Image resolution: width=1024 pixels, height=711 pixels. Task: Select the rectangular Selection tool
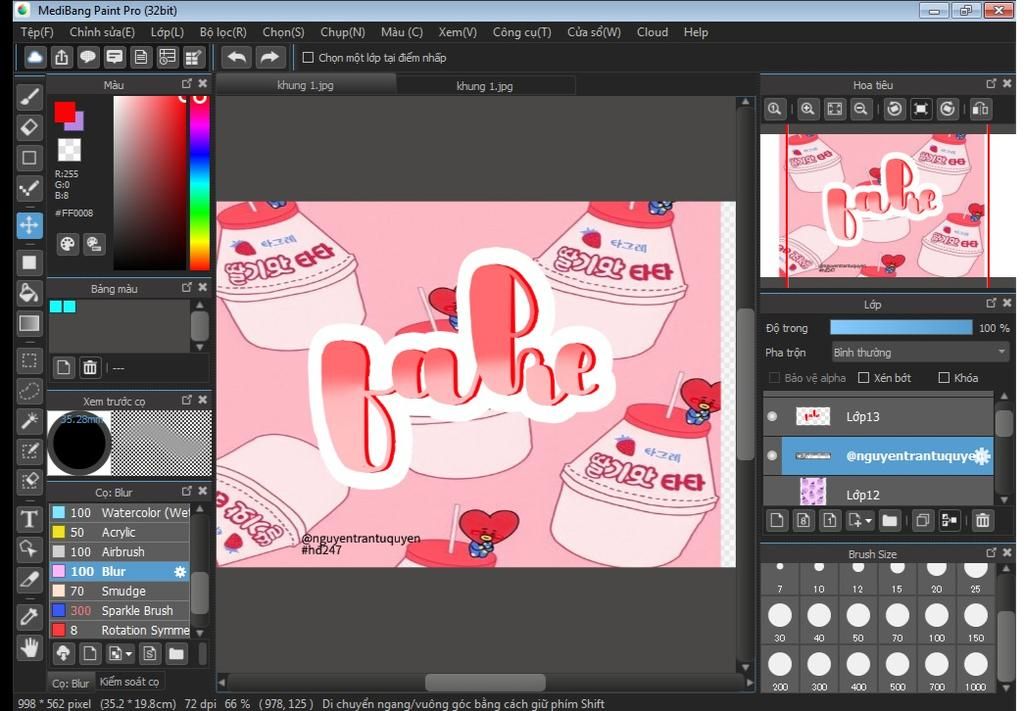pyautogui.click(x=29, y=360)
